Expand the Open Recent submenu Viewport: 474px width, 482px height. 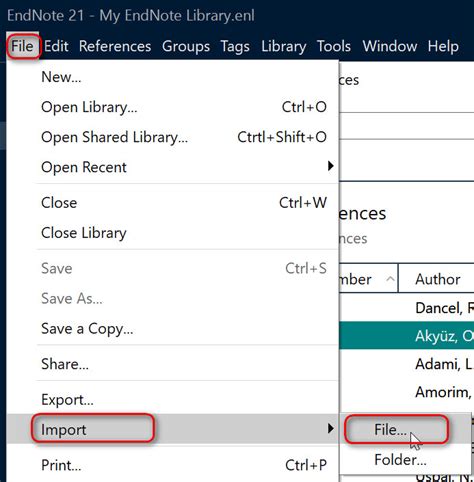pos(173,167)
